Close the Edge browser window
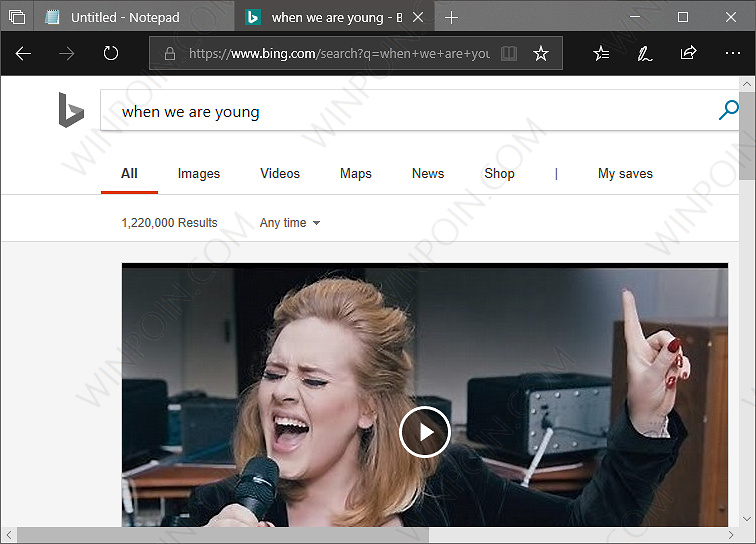The image size is (756, 544). [x=730, y=17]
